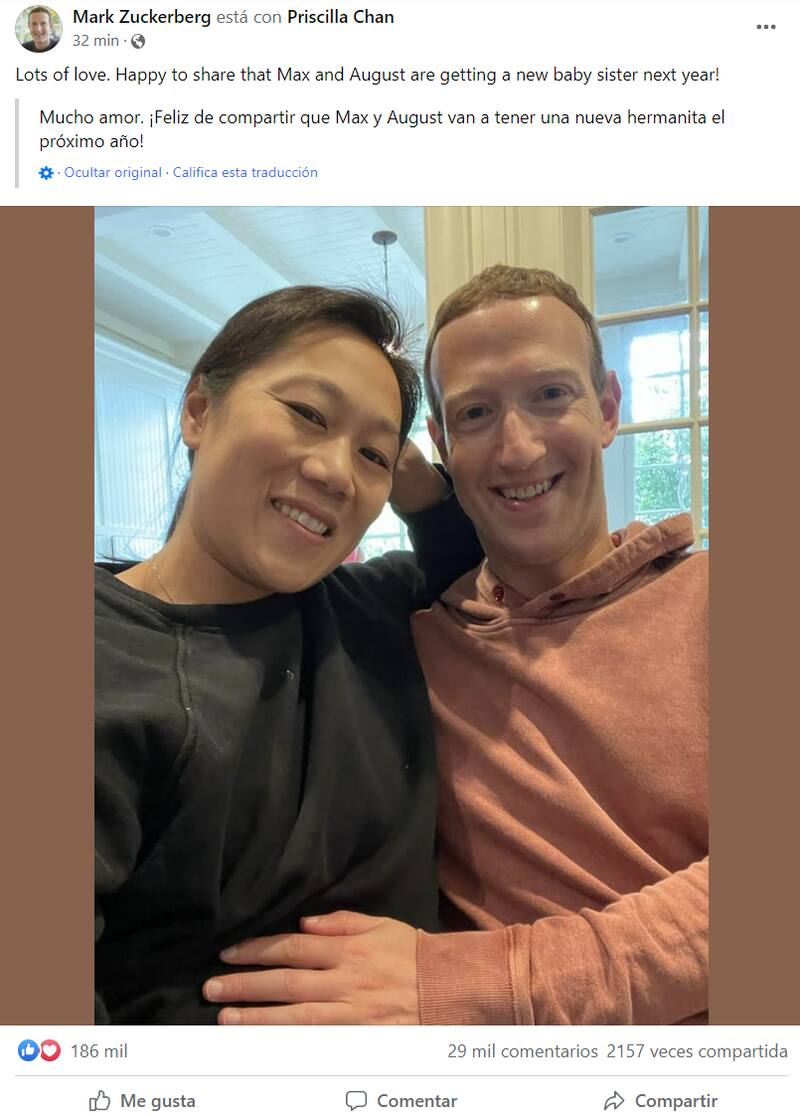Show the 29 mil comentarios list
The image size is (800, 1116).
(x=522, y=1051)
